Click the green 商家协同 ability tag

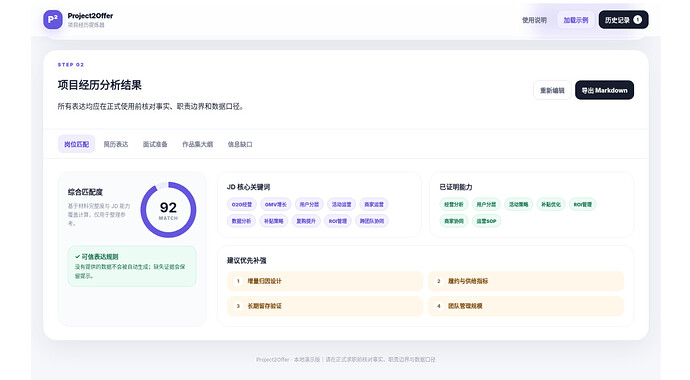point(454,221)
